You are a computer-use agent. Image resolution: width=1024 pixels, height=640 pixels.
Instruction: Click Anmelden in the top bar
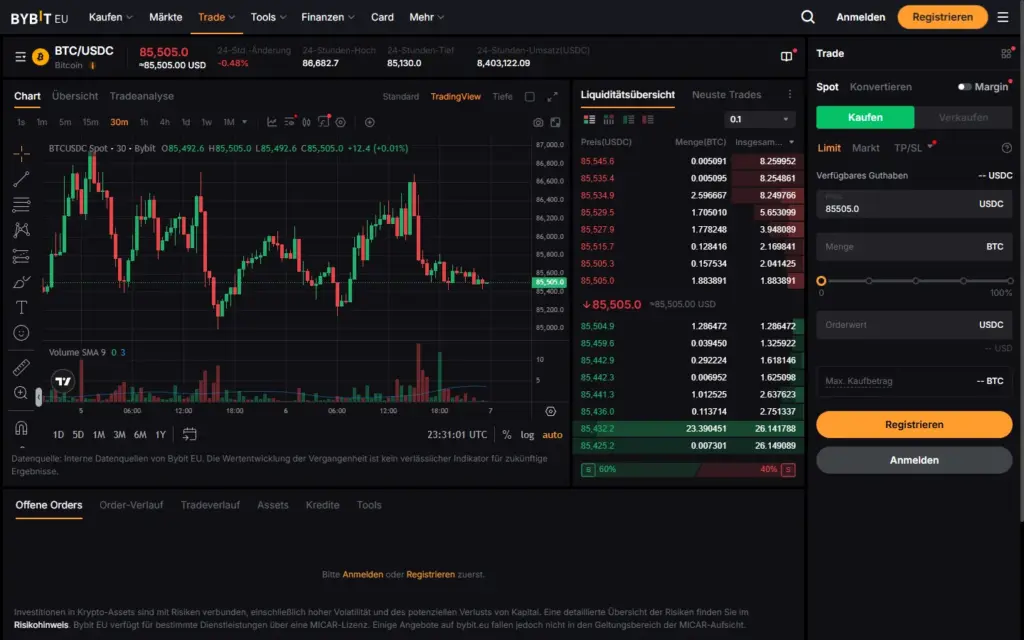click(x=861, y=17)
